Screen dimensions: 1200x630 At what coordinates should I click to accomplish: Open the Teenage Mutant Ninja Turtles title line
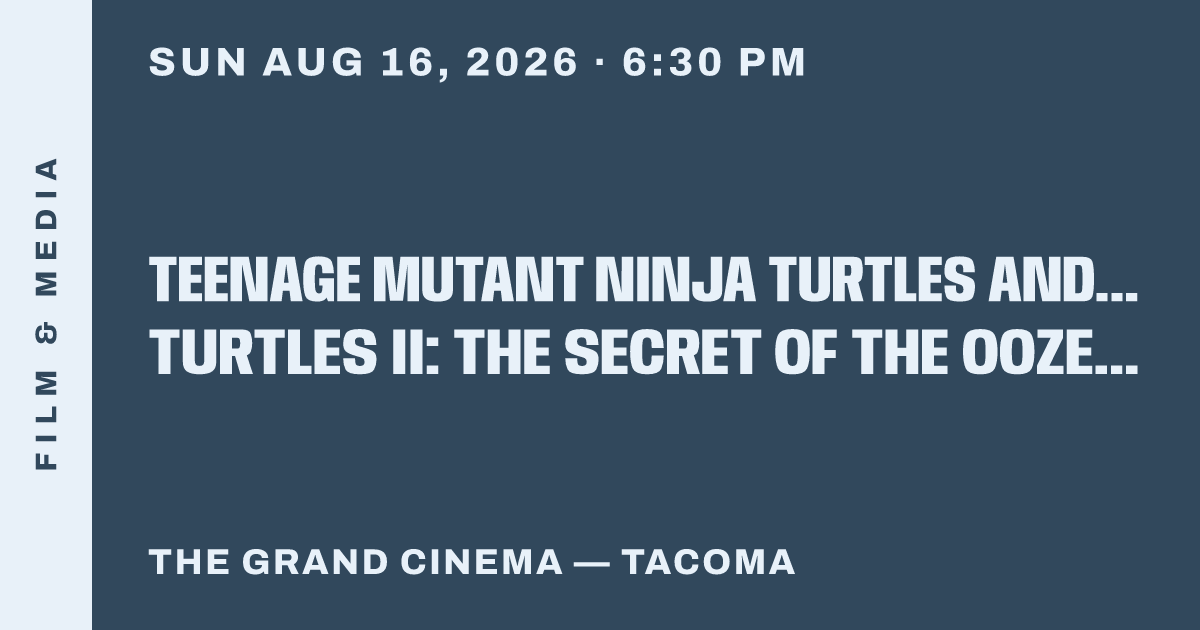(644, 281)
